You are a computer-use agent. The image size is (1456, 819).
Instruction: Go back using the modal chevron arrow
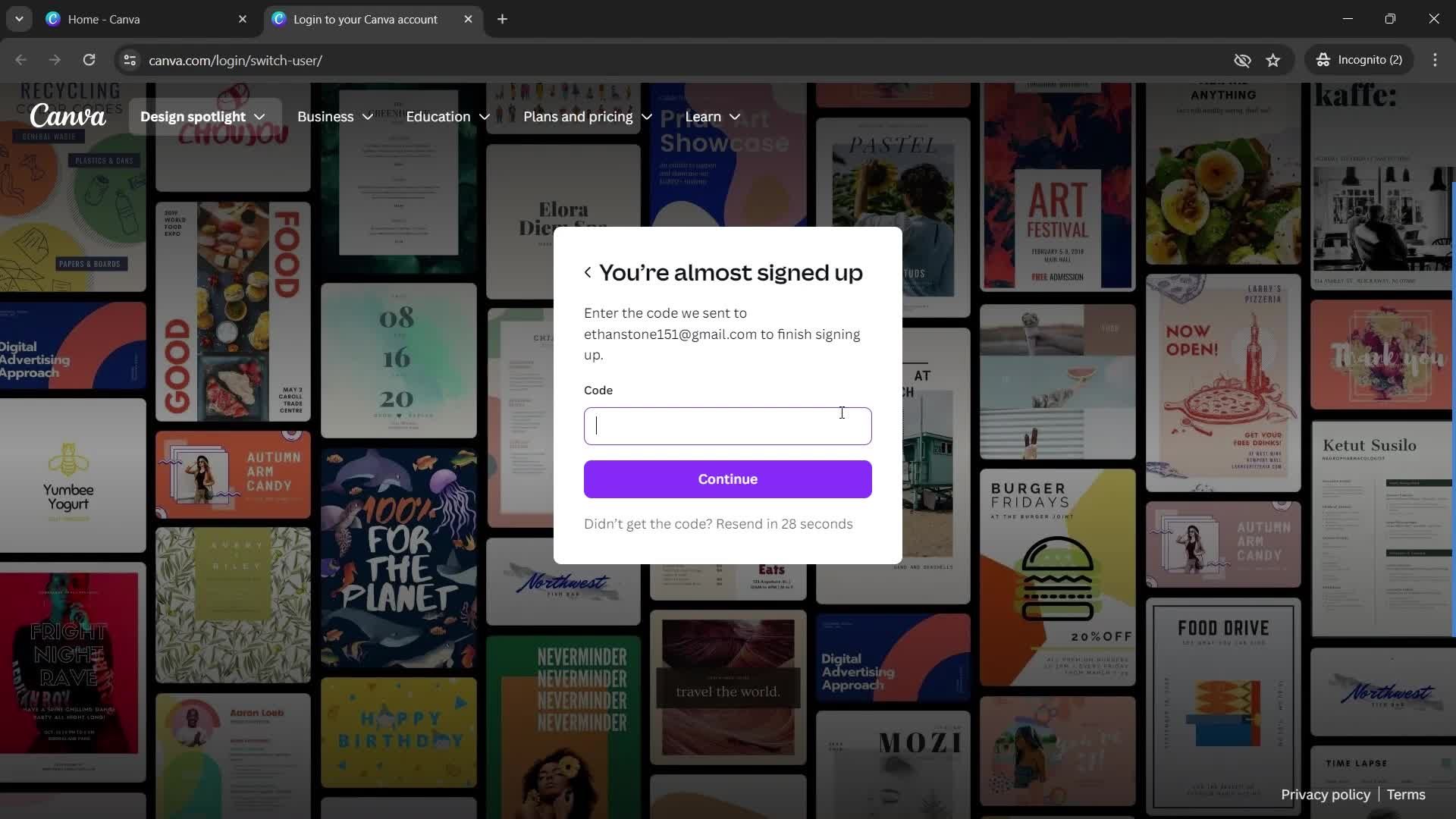coord(588,272)
